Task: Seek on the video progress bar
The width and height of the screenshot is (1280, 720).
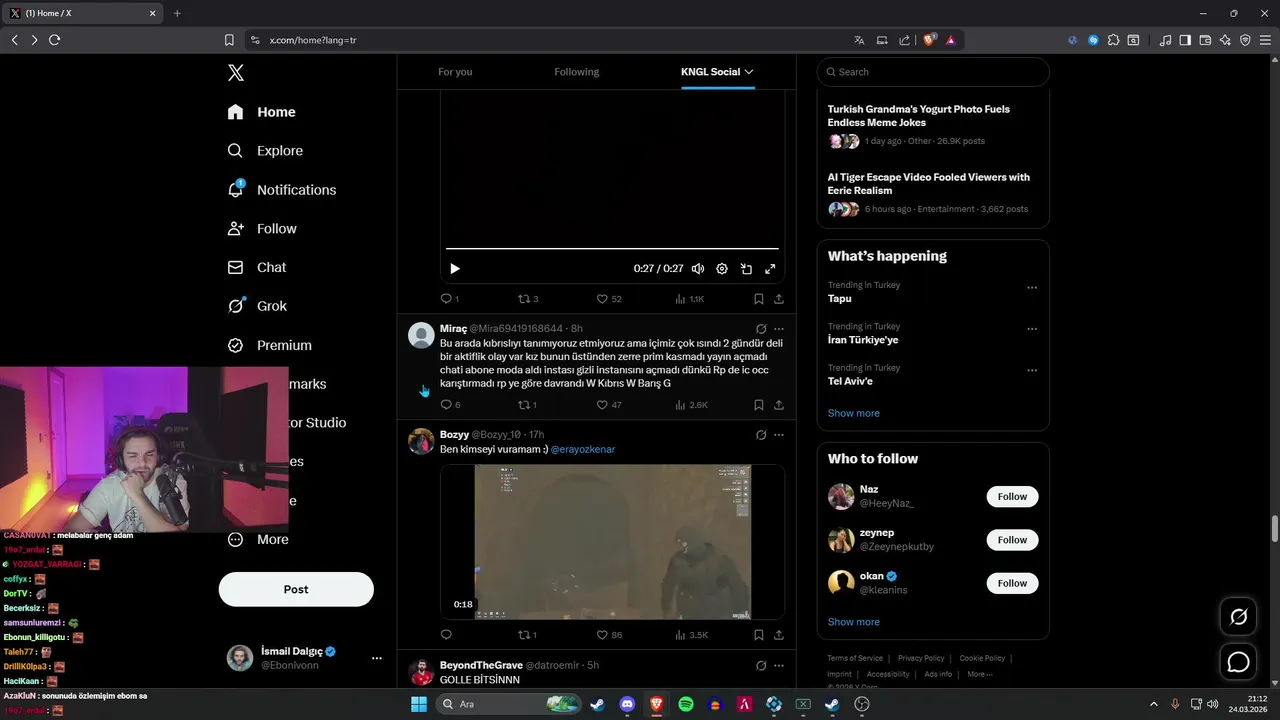Action: (x=612, y=248)
